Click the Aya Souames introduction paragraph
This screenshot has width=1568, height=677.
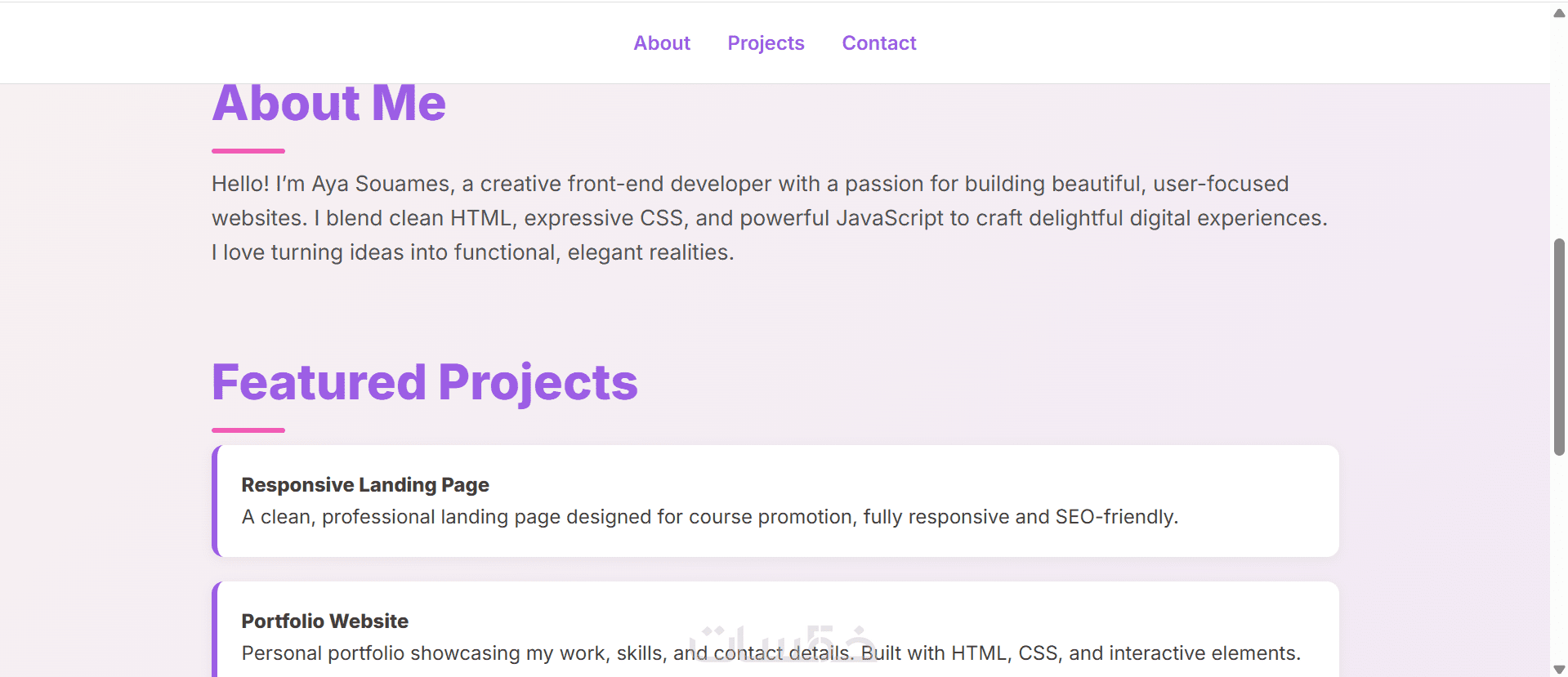pos(768,218)
